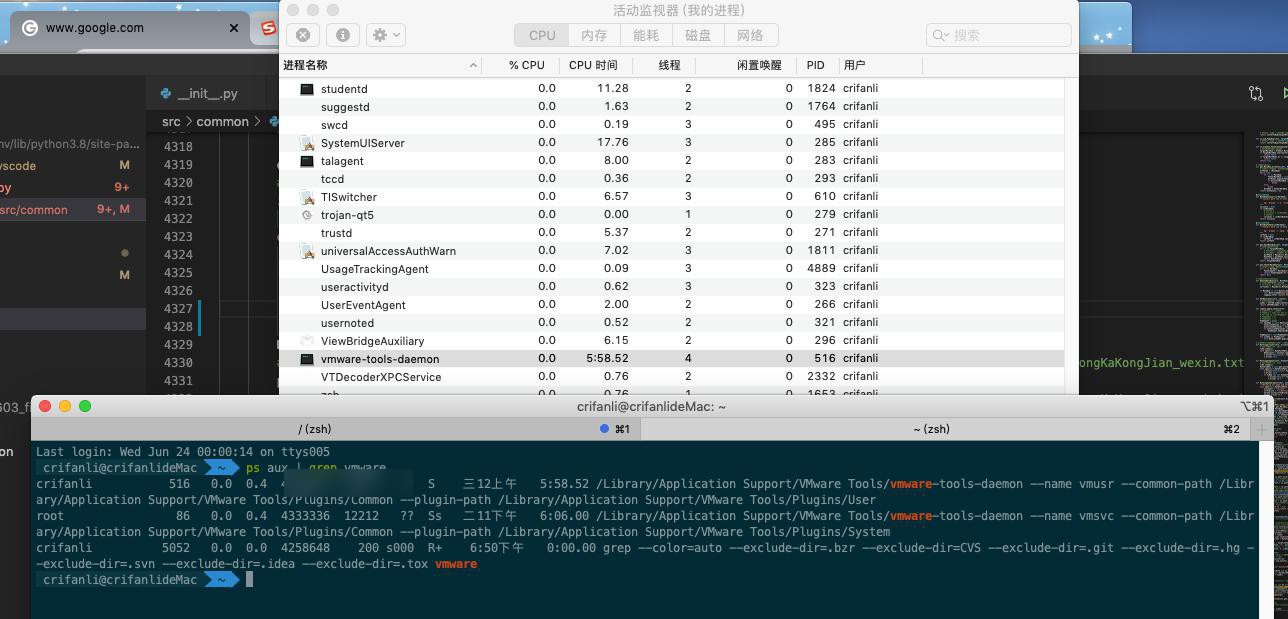Switch to the 能耗 energy tab

click(646, 35)
